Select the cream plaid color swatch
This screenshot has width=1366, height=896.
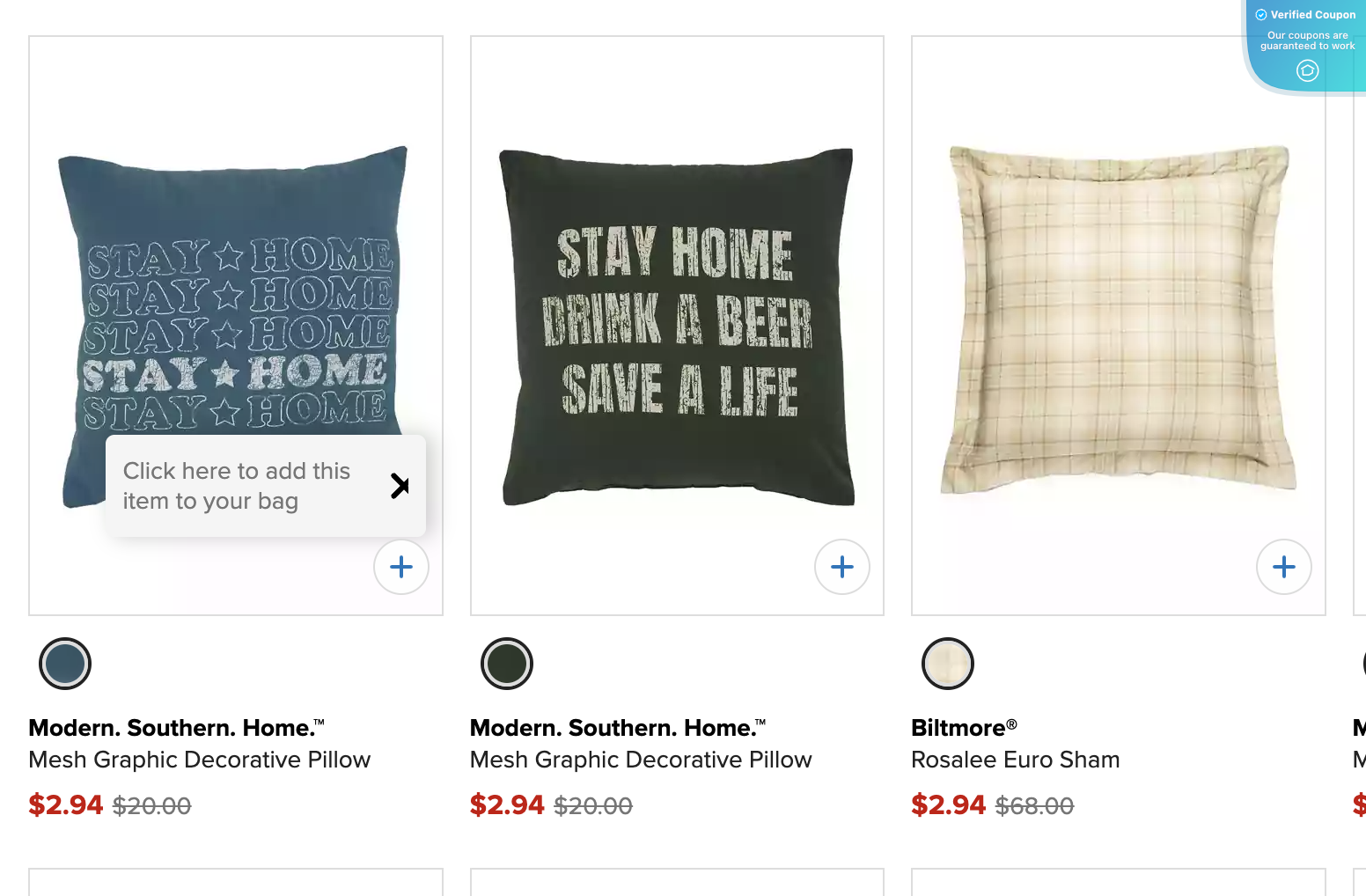948,664
